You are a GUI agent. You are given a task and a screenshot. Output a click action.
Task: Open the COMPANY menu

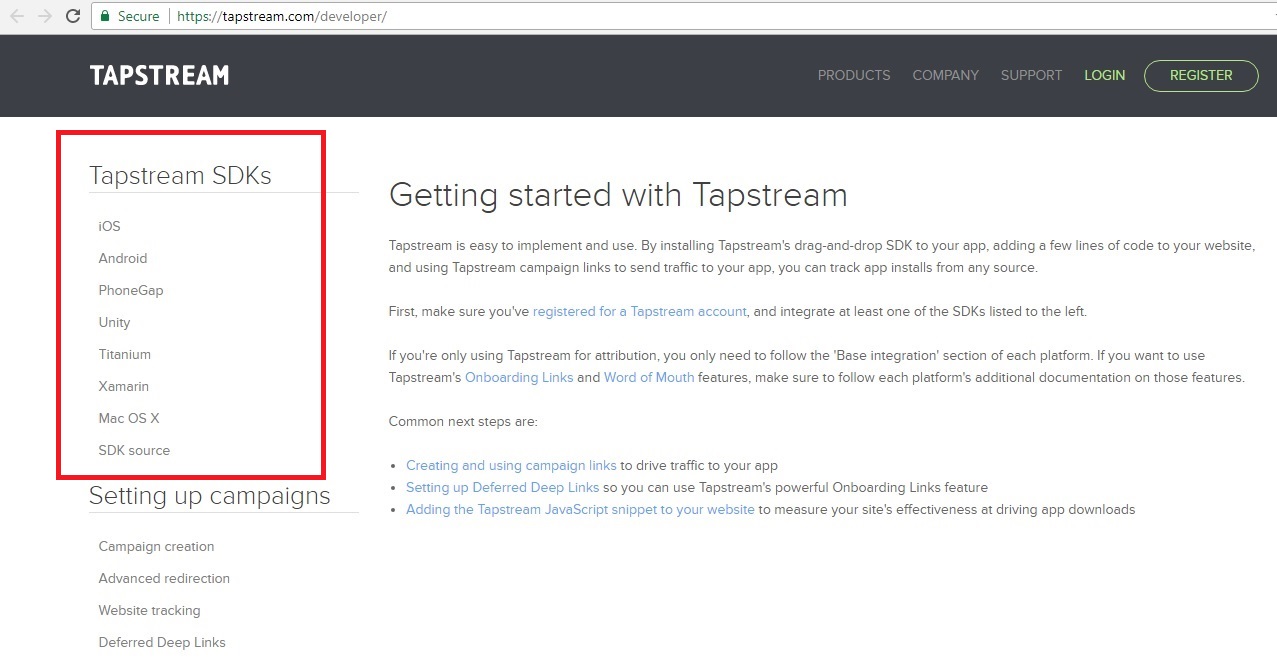tap(945, 75)
